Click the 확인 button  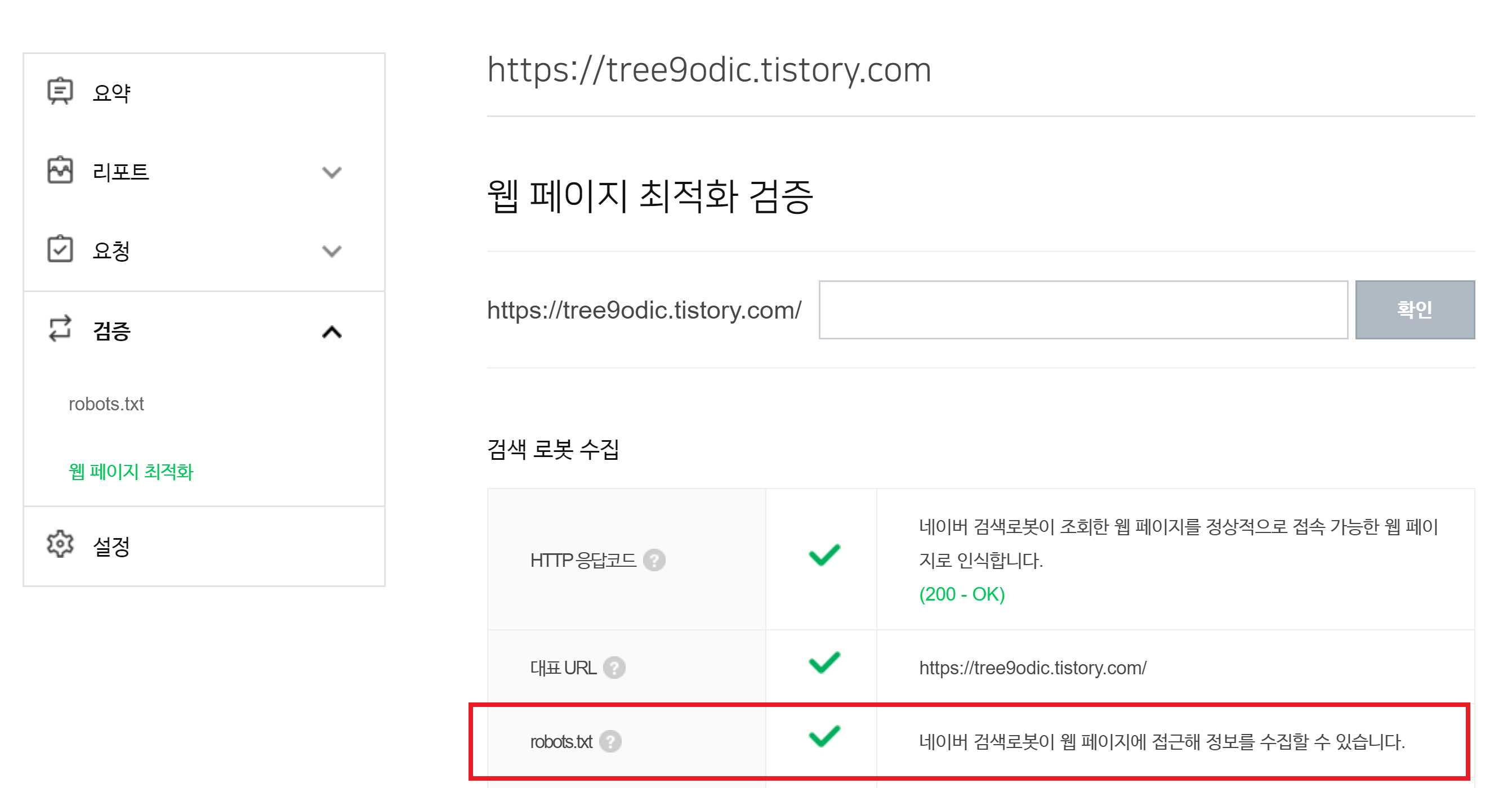[x=1420, y=309]
